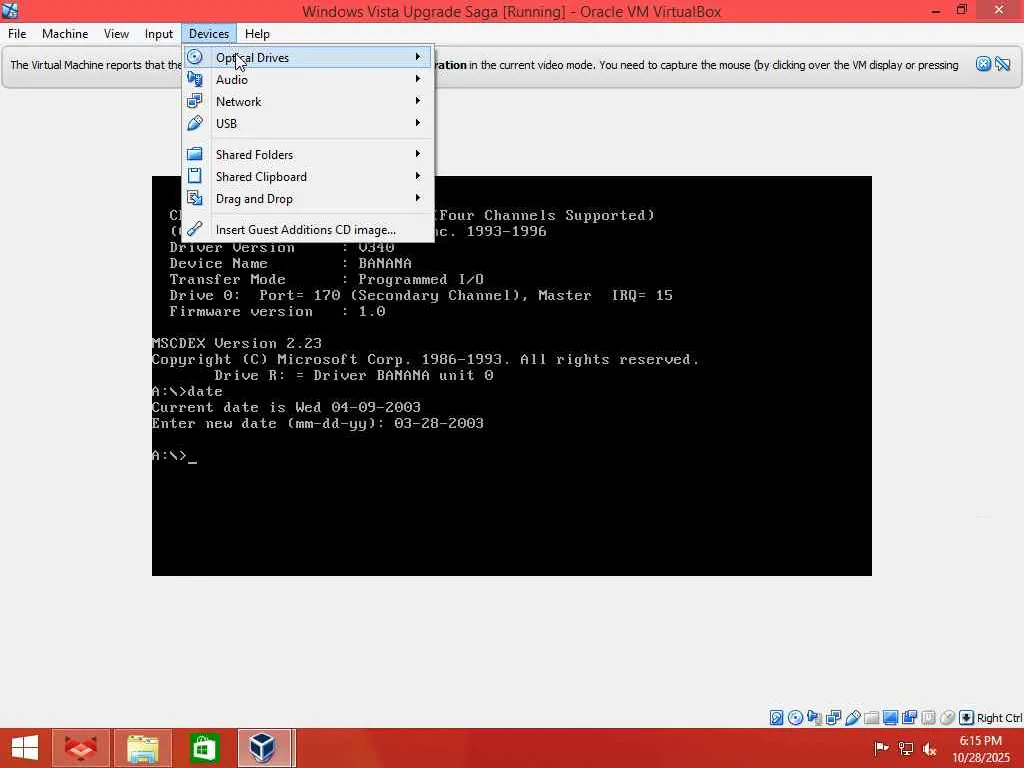Image resolution: width=1024 pixels, height=768 pixels.
Task: Click the hard disk activity status icon
Action: tap(776, 718)
